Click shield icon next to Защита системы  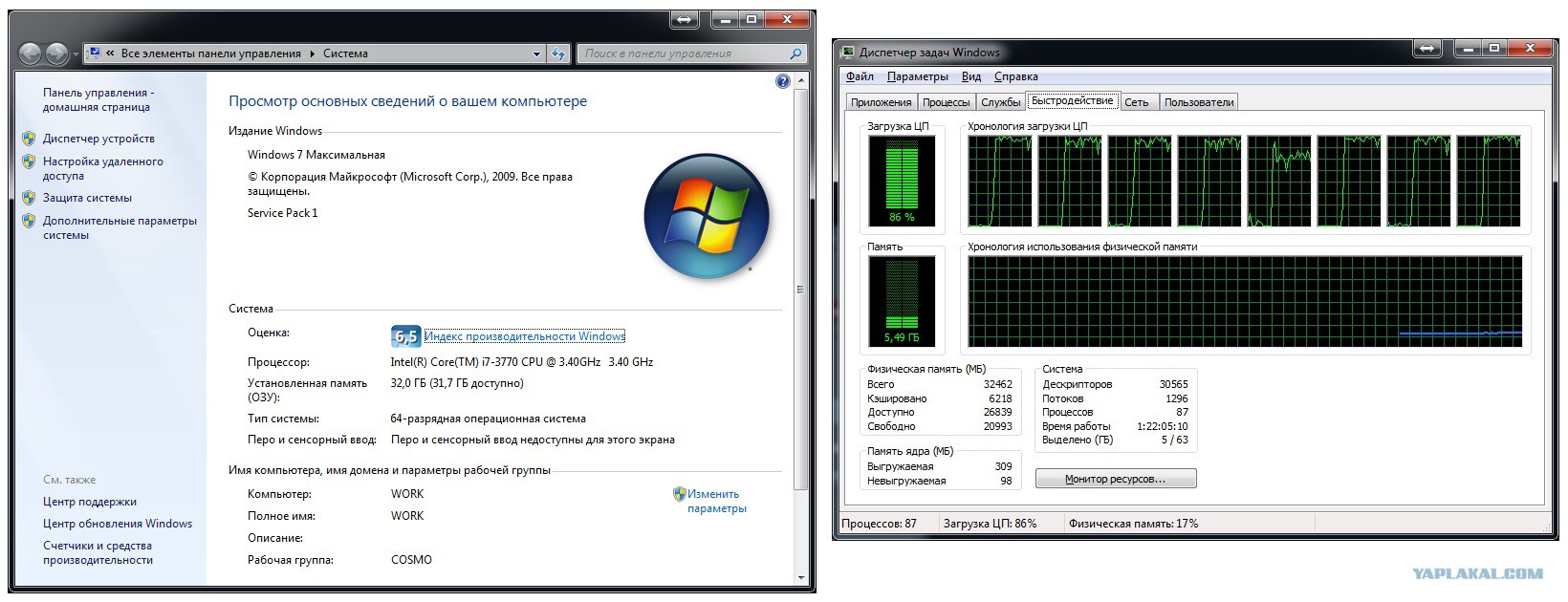tap(29, 198)
